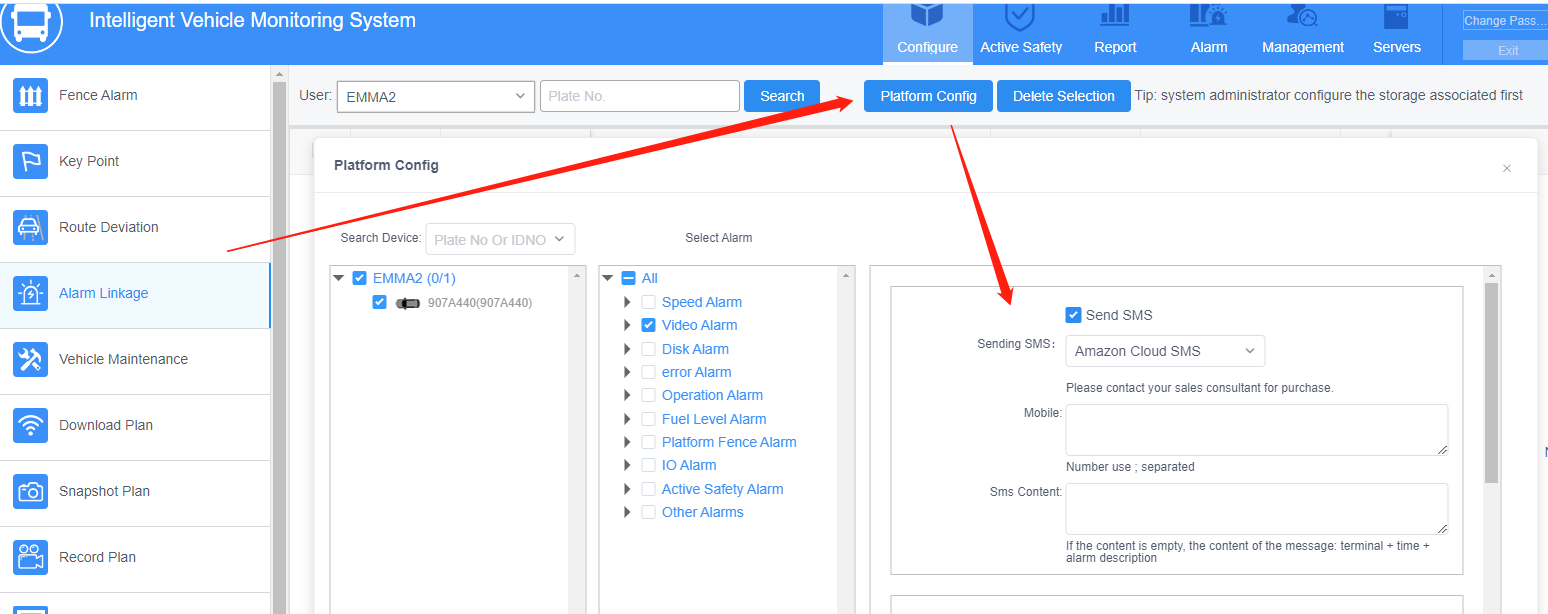This screenshot has width=1548, height=614.
Task: Collapse the EMMA2 tree node
Action: [338, 278]
